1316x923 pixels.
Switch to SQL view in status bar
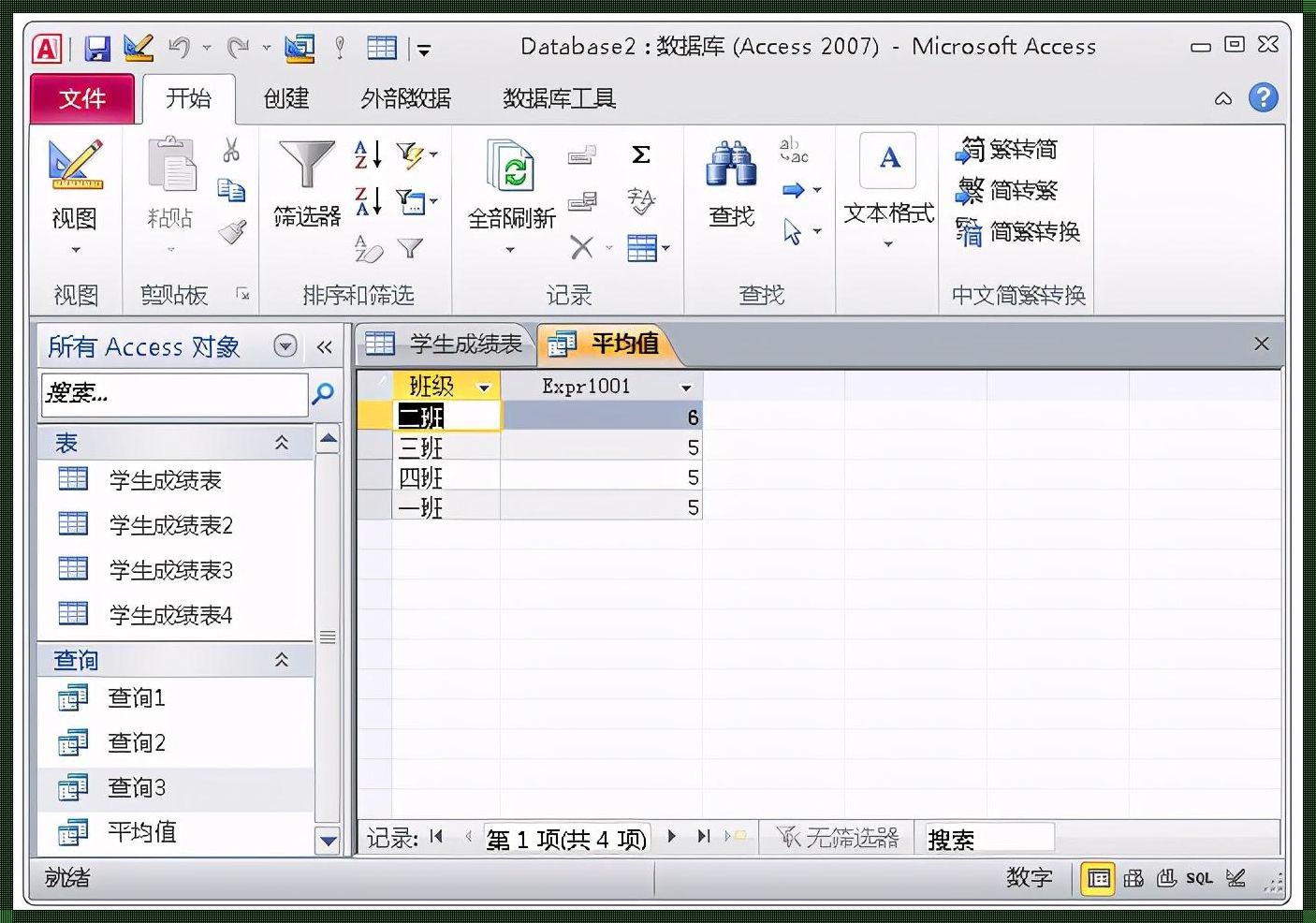[x=1199, y=878]
